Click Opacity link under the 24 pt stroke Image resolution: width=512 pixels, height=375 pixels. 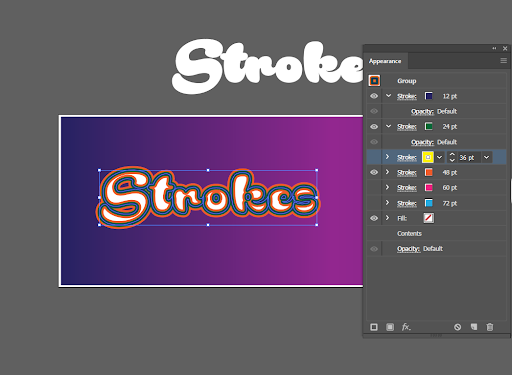coord(422,142)
